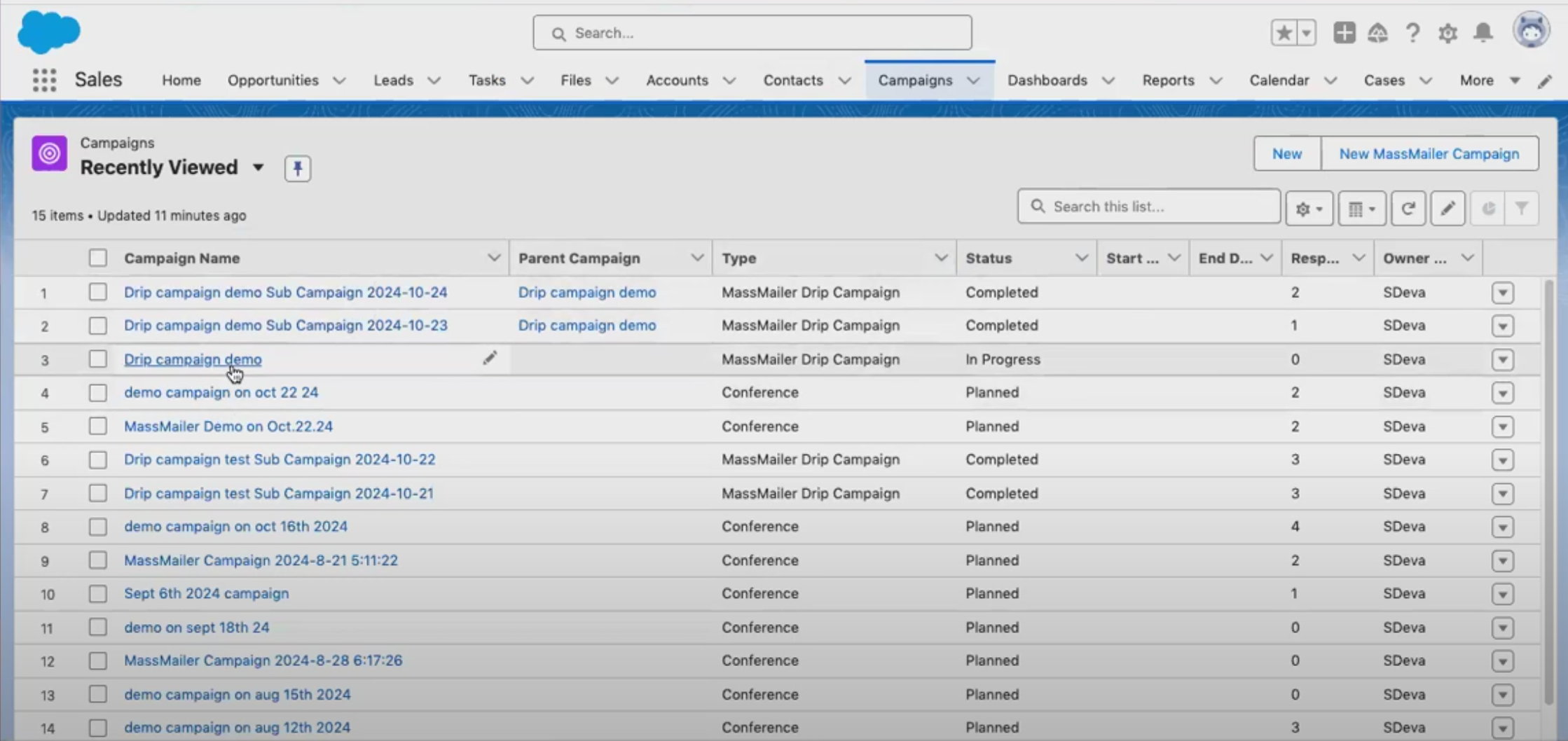Image resolution: width=1568 pixels, height=741 pixels.
Task: Open the user profile avatar
Action: (1532, 31)
